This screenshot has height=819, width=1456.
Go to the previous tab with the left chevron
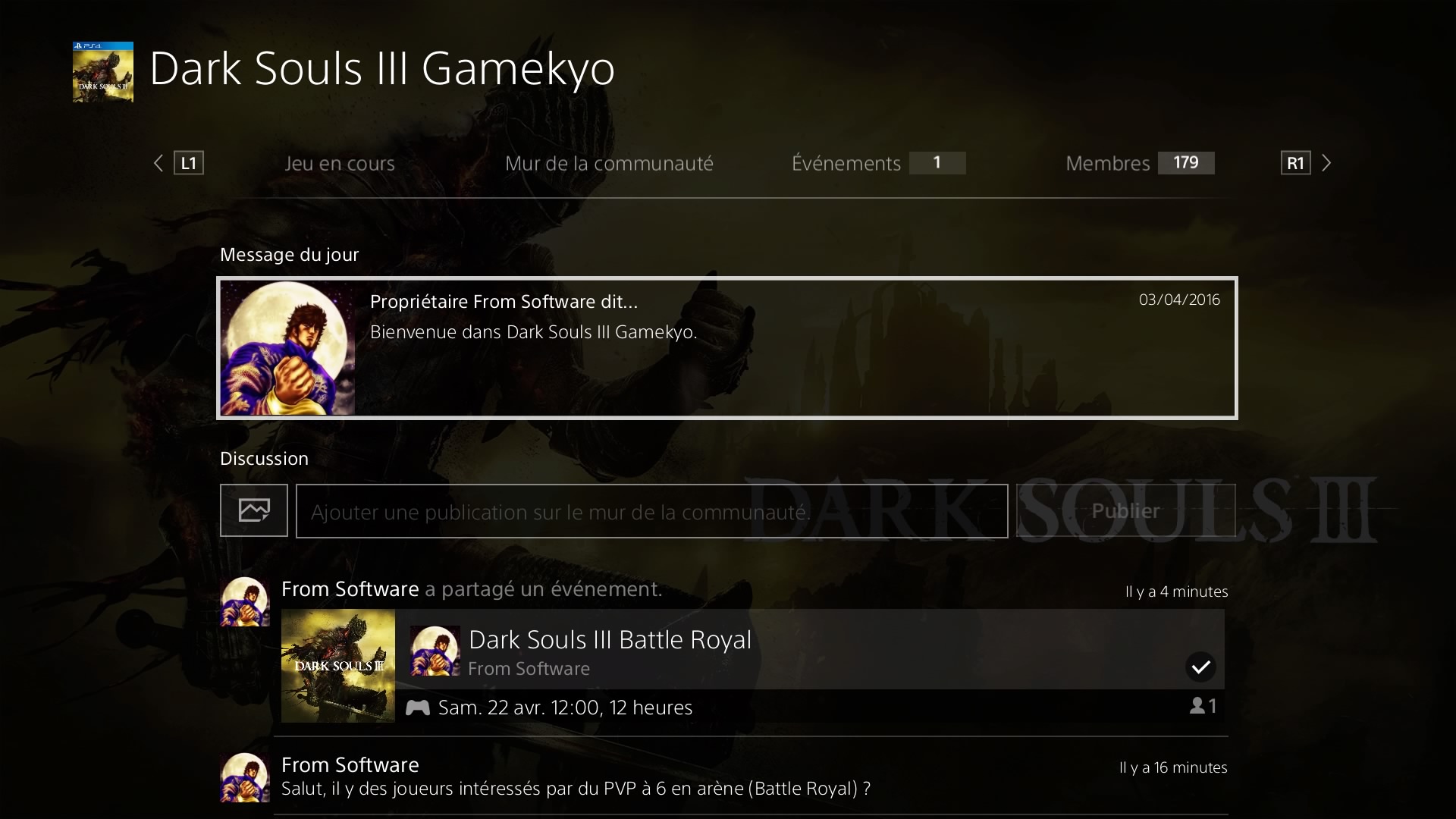(x=158, y=163)
